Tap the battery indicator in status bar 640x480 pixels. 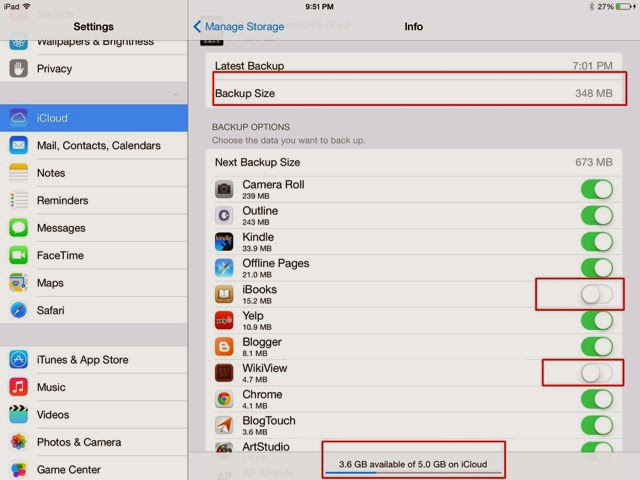(624, 7)
